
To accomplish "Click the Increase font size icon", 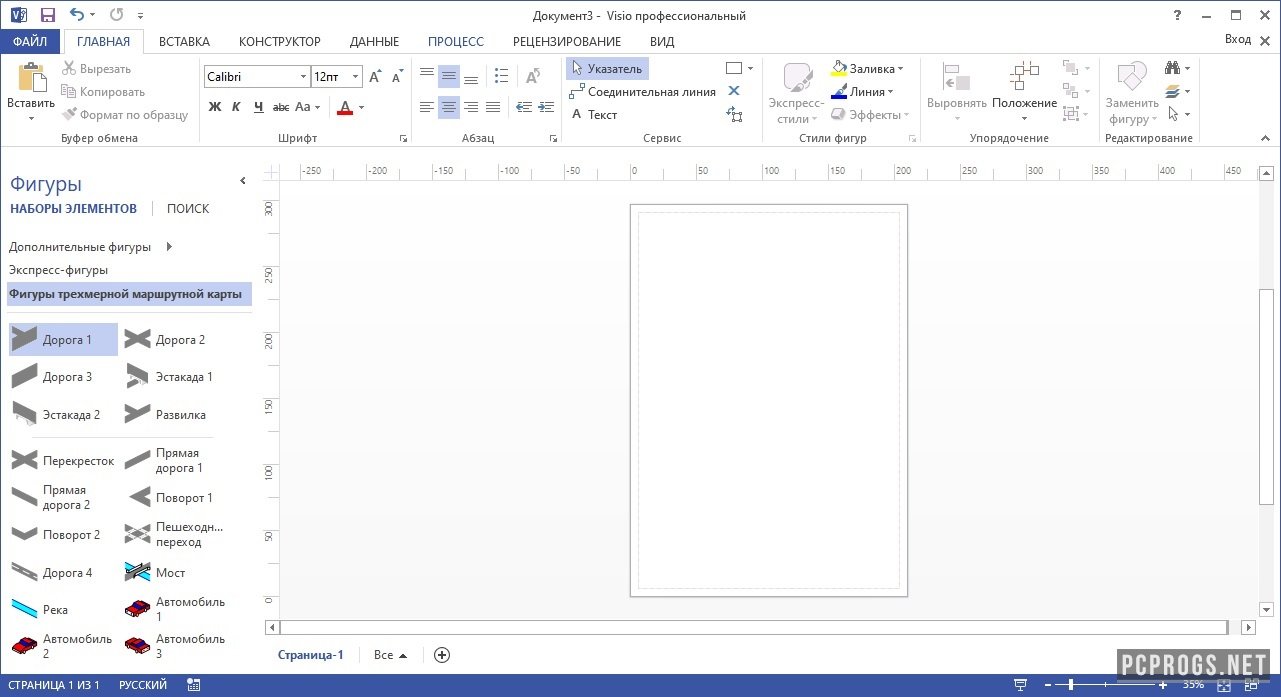I will [375, 77].
